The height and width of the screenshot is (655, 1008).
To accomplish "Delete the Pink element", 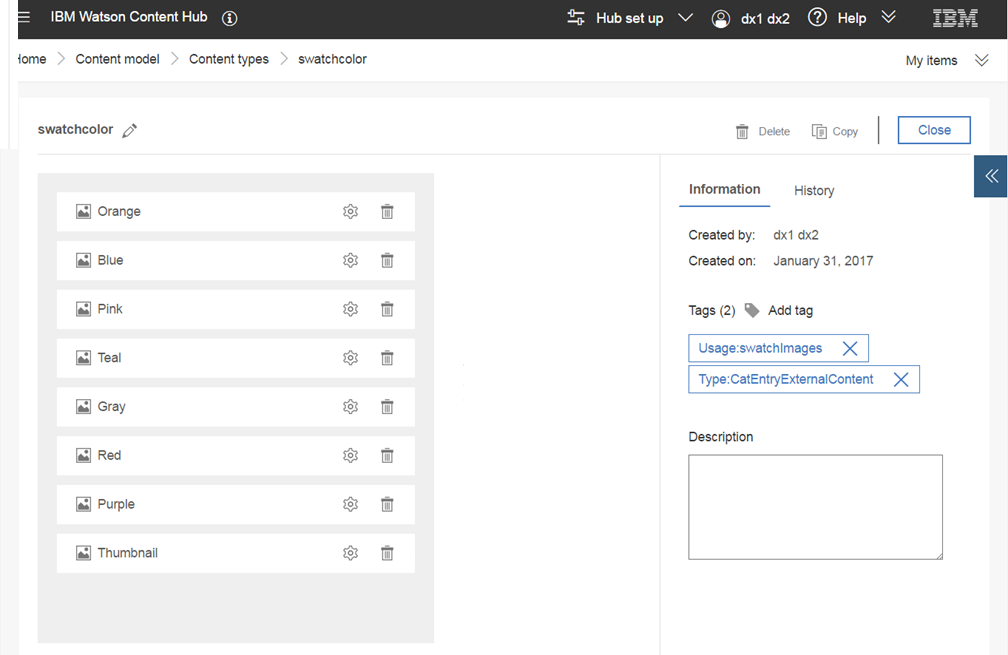I will tap(387, 309).
